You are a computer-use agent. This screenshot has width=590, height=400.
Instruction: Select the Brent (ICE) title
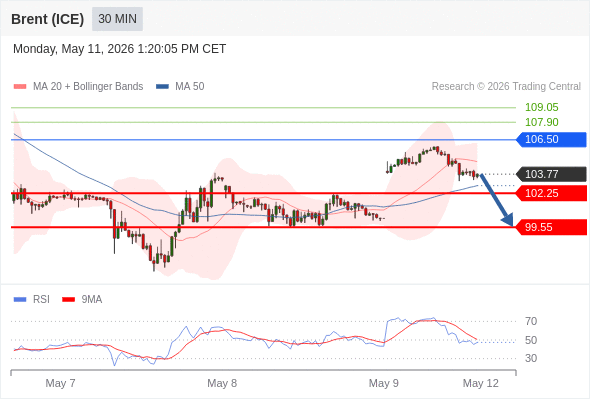click(47, 19)
